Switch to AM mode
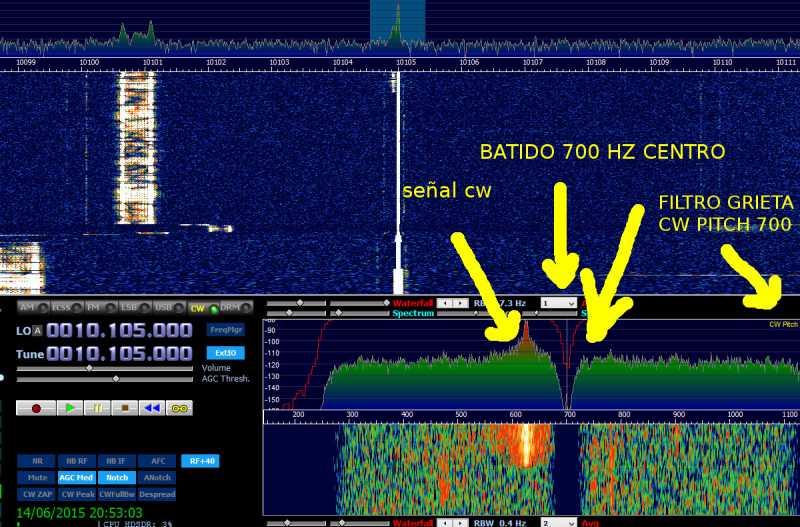Screen dimensions: 800x527 29,308
